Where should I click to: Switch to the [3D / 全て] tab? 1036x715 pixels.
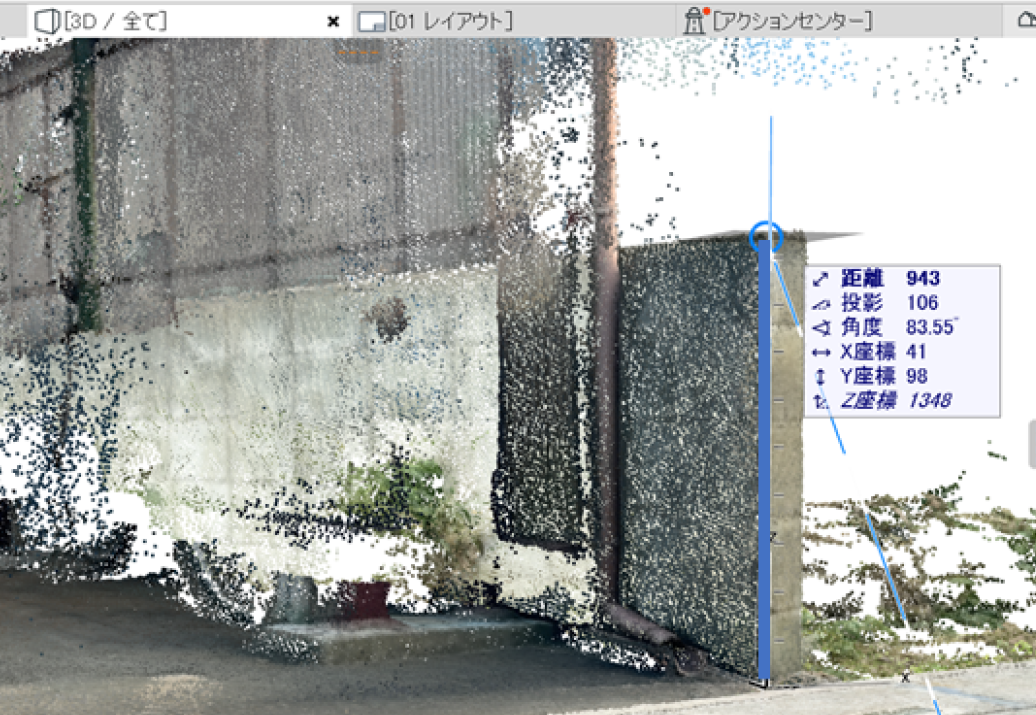(115, 21)
